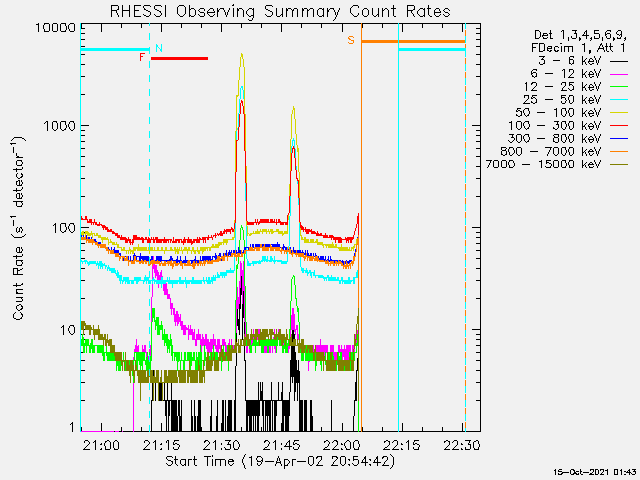This screenshot has height=480, width=640.
Task: Click the red F flag marker letter
Action: 142,58
